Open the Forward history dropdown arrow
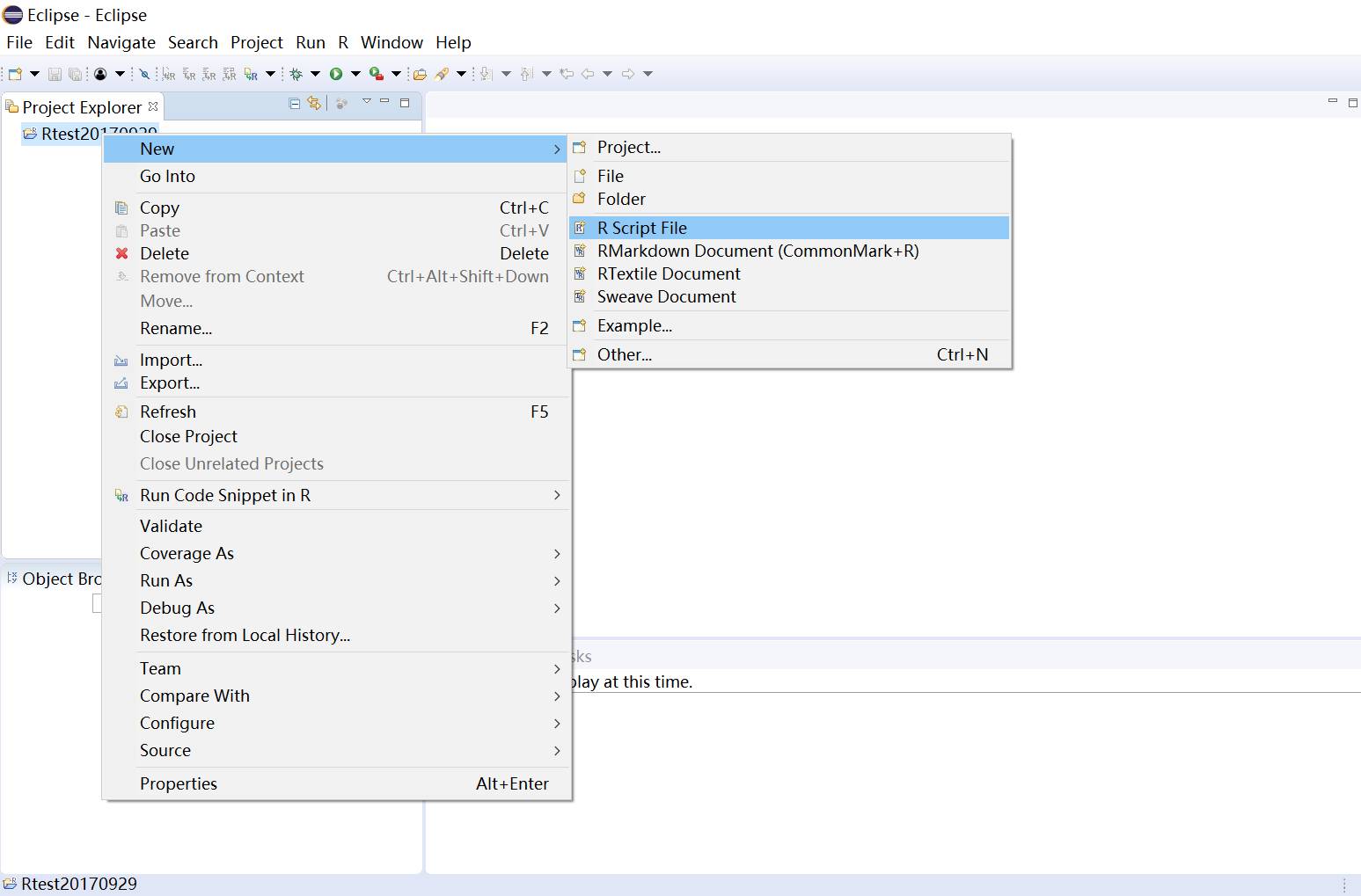The width and height of the screenshot is (1361, 896). [x=648, y=74]
